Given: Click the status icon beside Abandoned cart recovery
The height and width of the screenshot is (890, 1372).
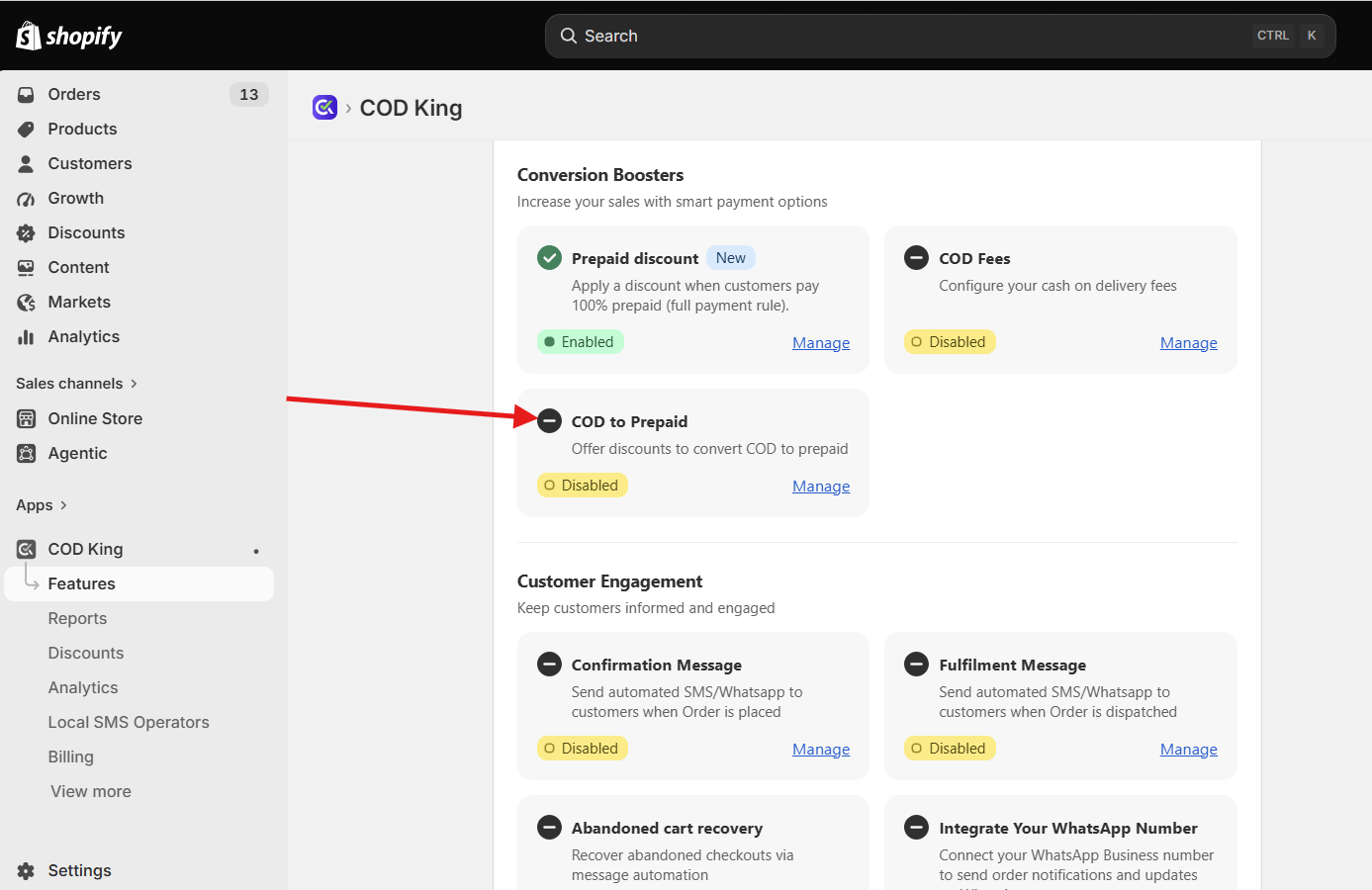Looking at the screenshot, I should click(x=549, y=828).
